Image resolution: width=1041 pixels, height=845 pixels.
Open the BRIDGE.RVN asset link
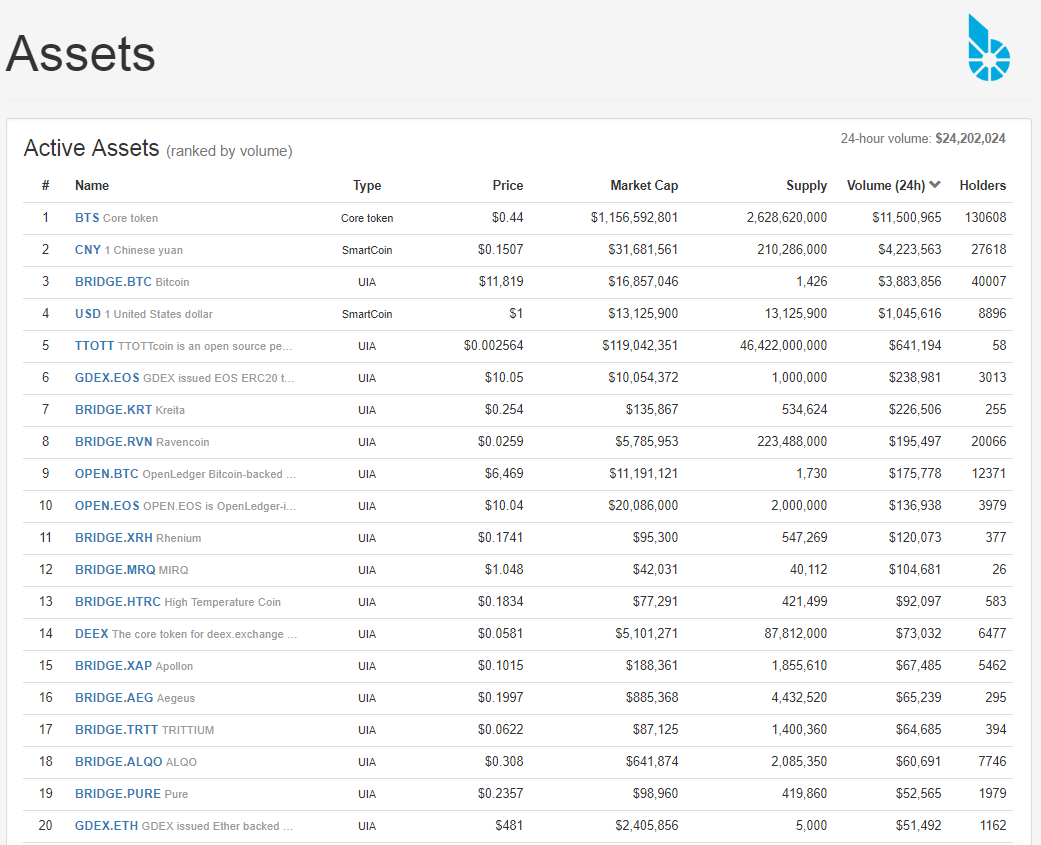pos(114,441)
